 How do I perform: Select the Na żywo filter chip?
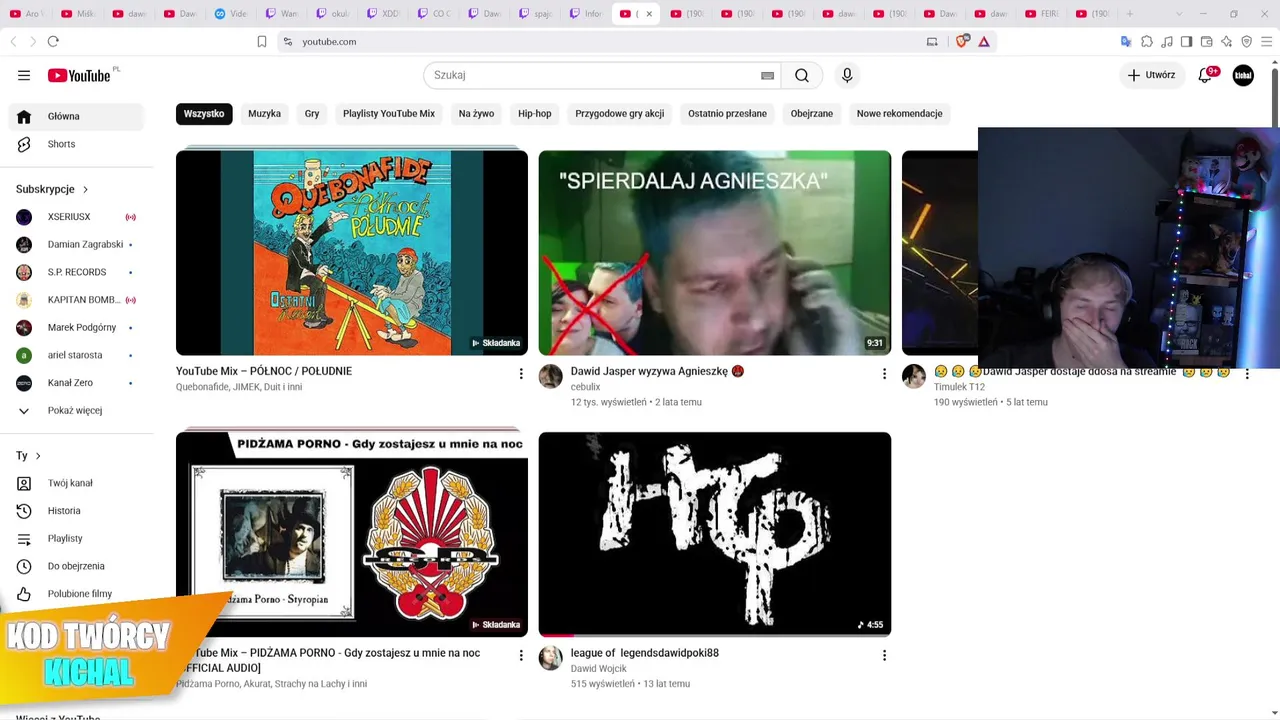coord(476,114)
